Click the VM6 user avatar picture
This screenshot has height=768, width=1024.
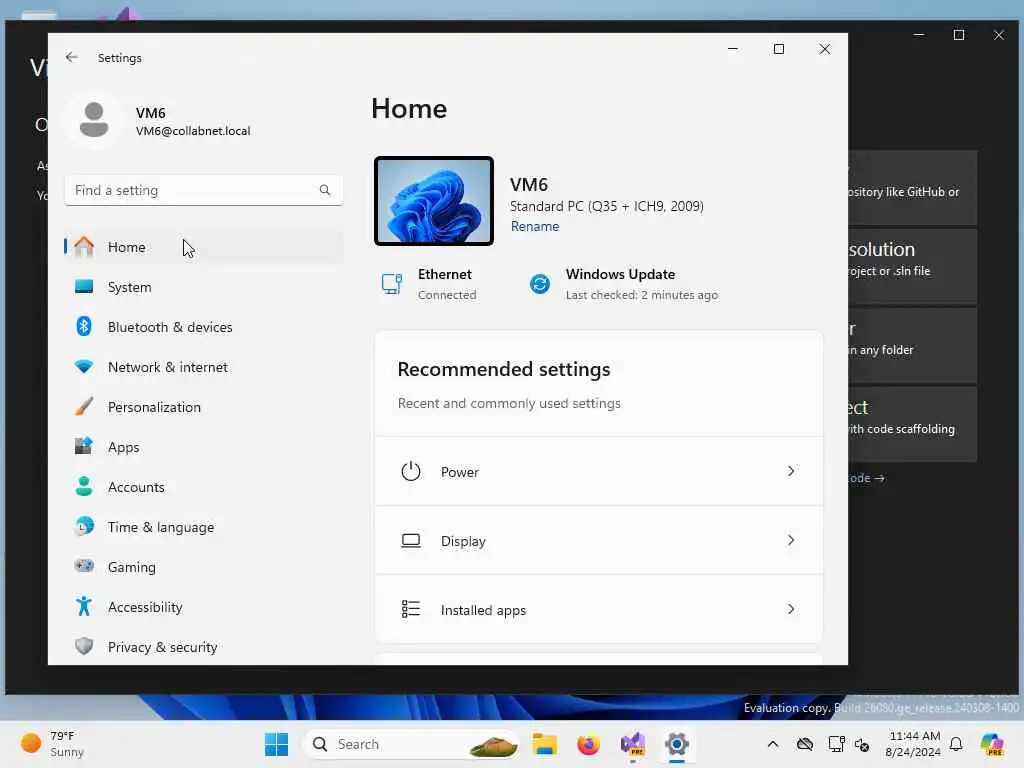point(94,120)
